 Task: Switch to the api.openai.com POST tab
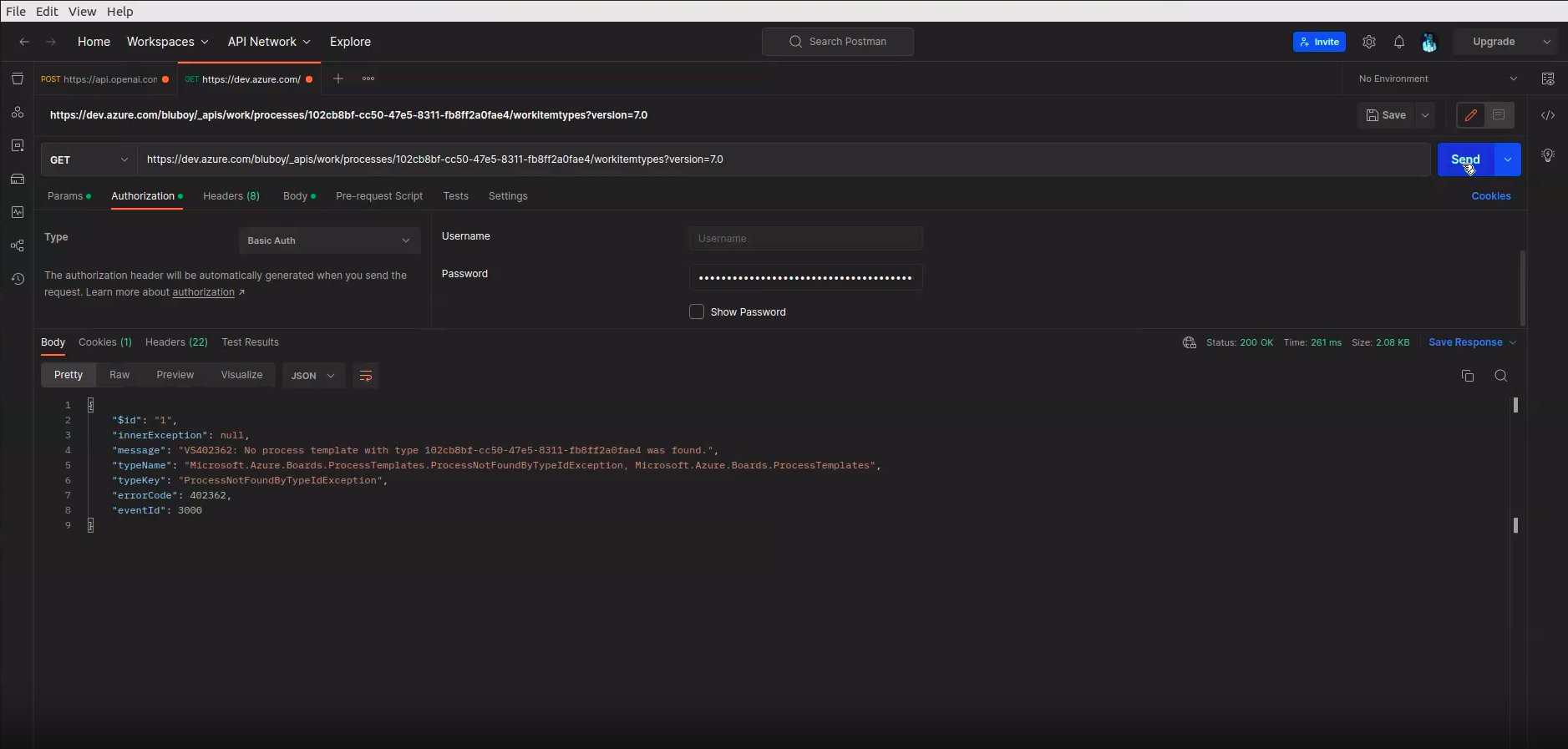click(105, 79)
